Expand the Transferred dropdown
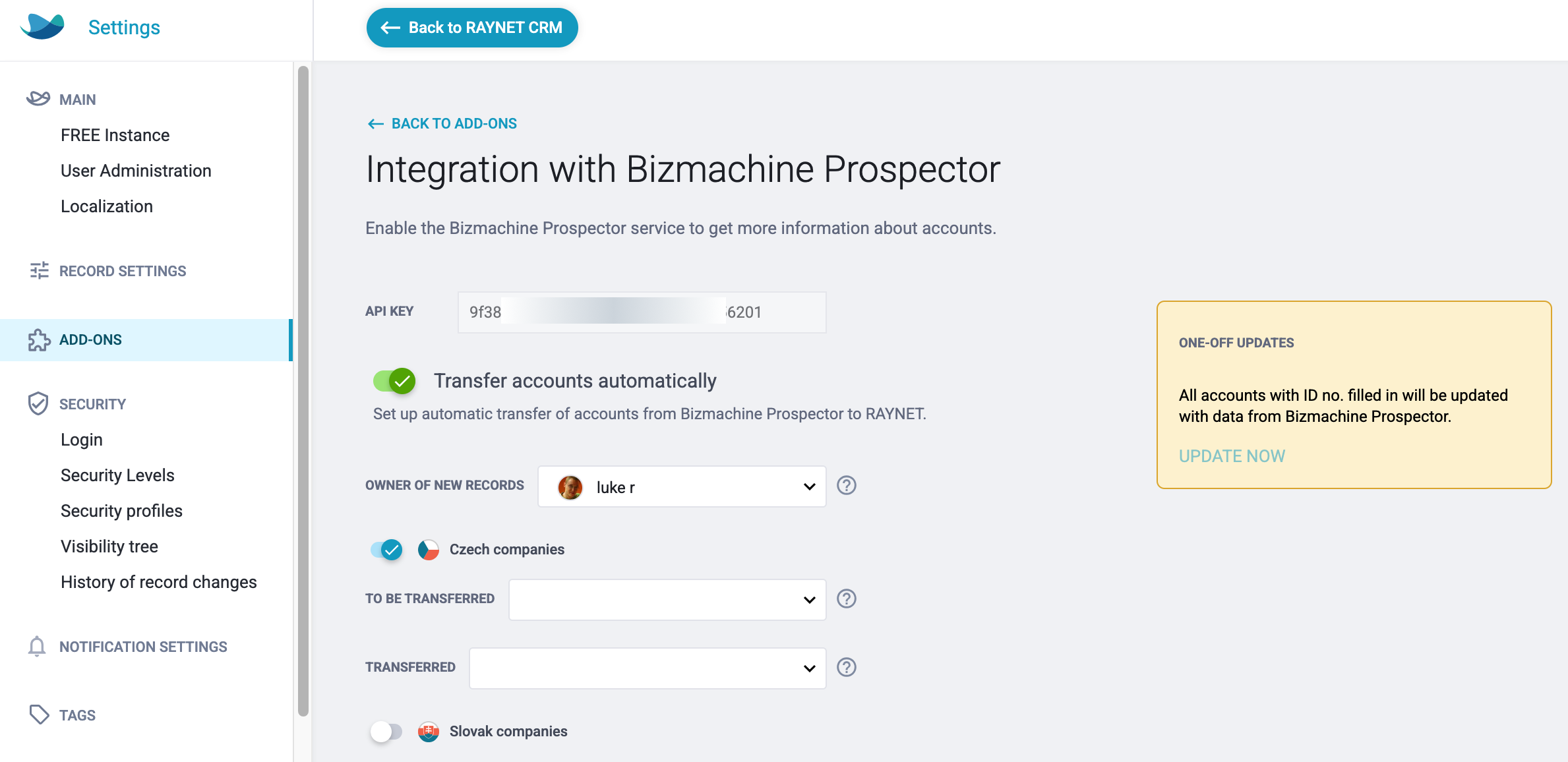This screenshot has height=762, width=1568. [648, 668]
